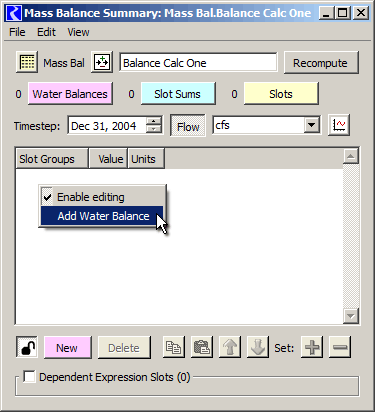Screen dimensions: 375x412
Task: Click the move down arrow icon
Action: pyautogui.click(x=258, y=347)
